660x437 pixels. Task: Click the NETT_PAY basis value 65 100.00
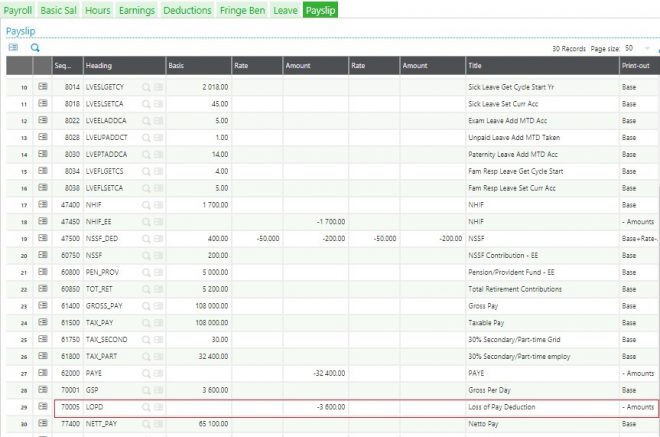coord(208,424)
